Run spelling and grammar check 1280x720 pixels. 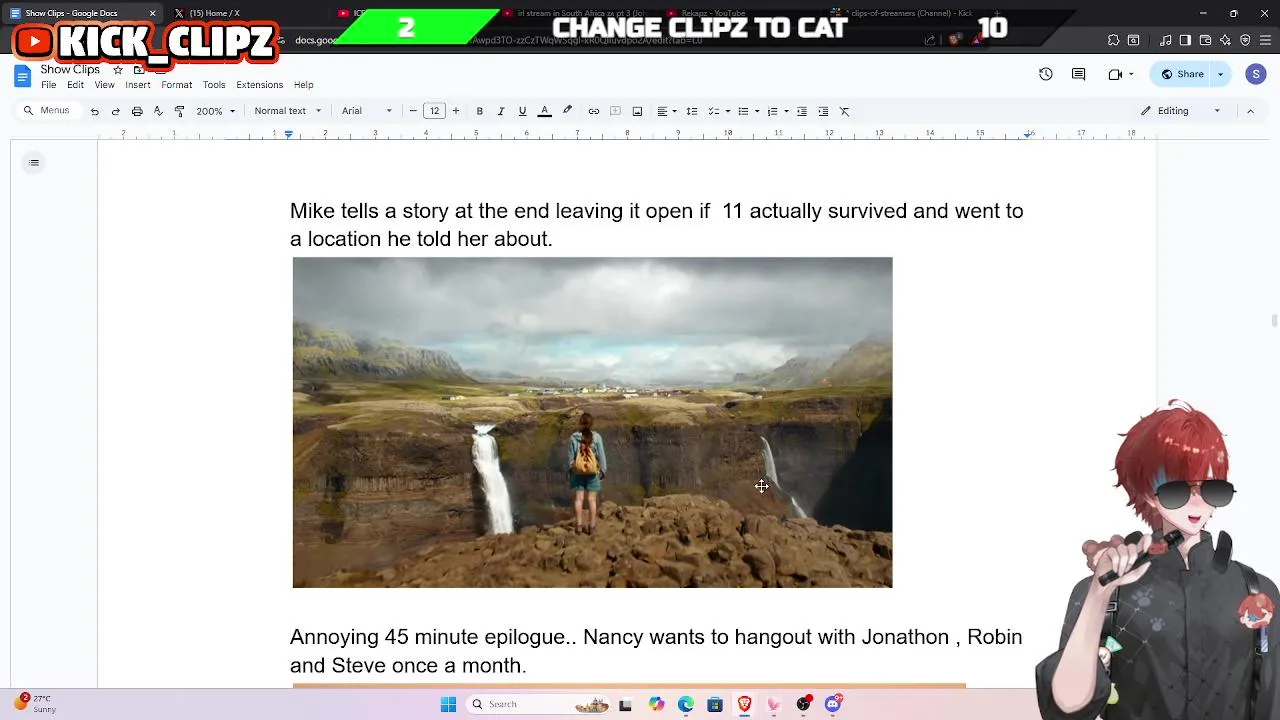158,111
